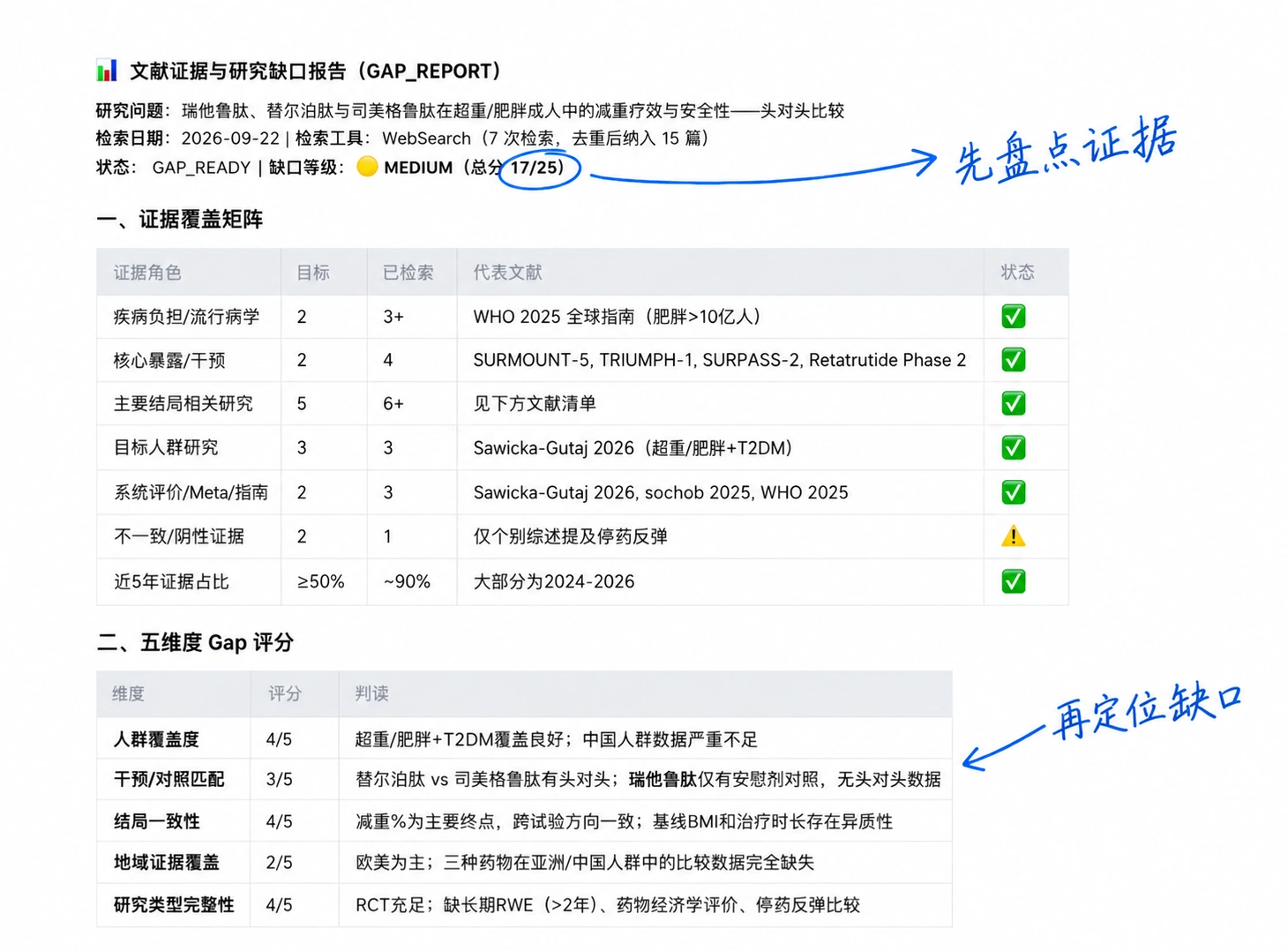This screenshot has width=1288, height=951.
Task: Click the 结局一致性 dimension label
Action: [156, 821]
